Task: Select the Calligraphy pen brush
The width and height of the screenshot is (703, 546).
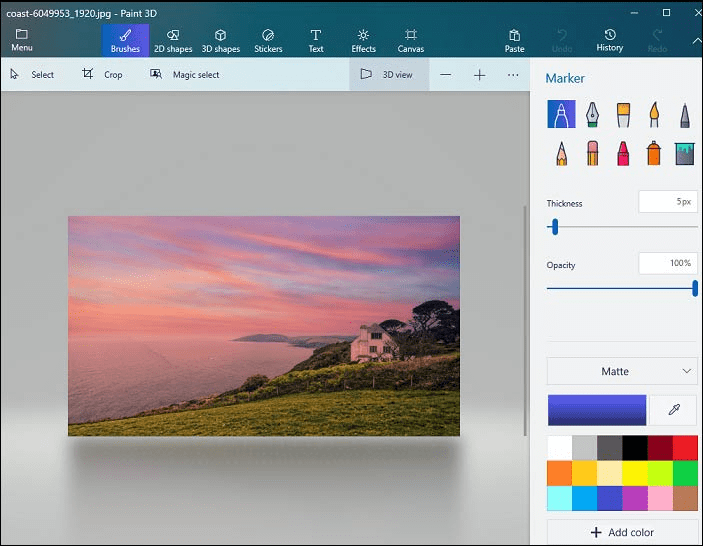Action: 592,115
